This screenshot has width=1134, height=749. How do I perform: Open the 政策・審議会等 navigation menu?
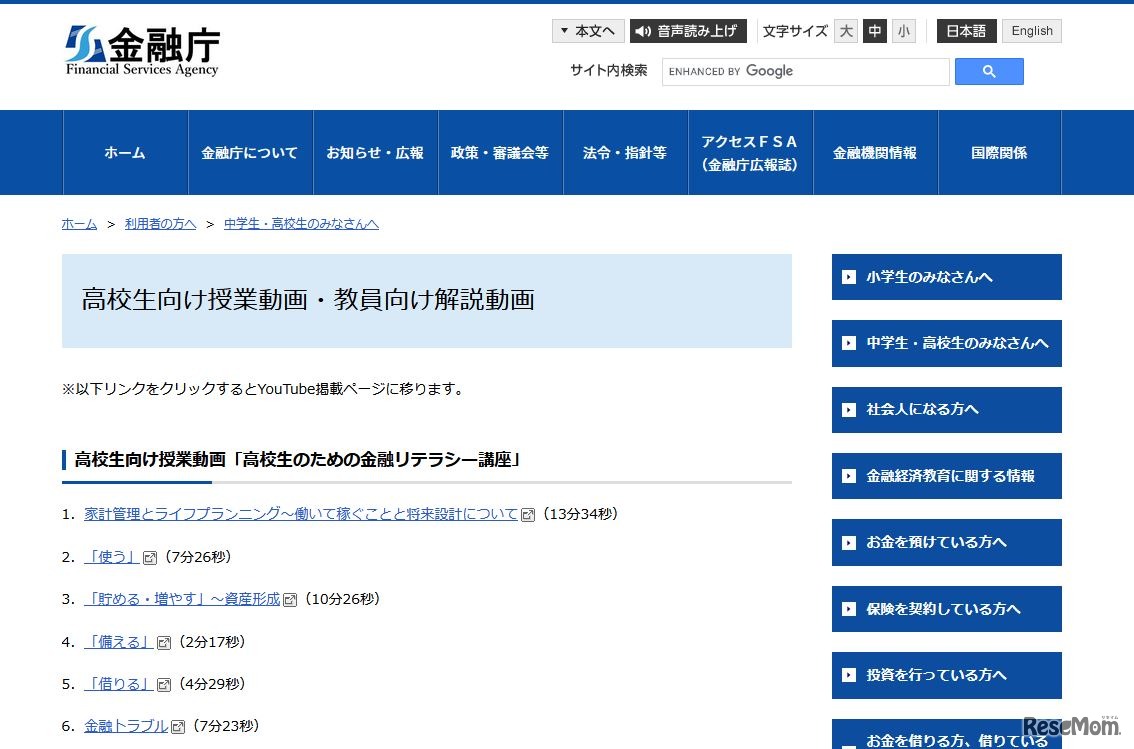pos(500,152)
